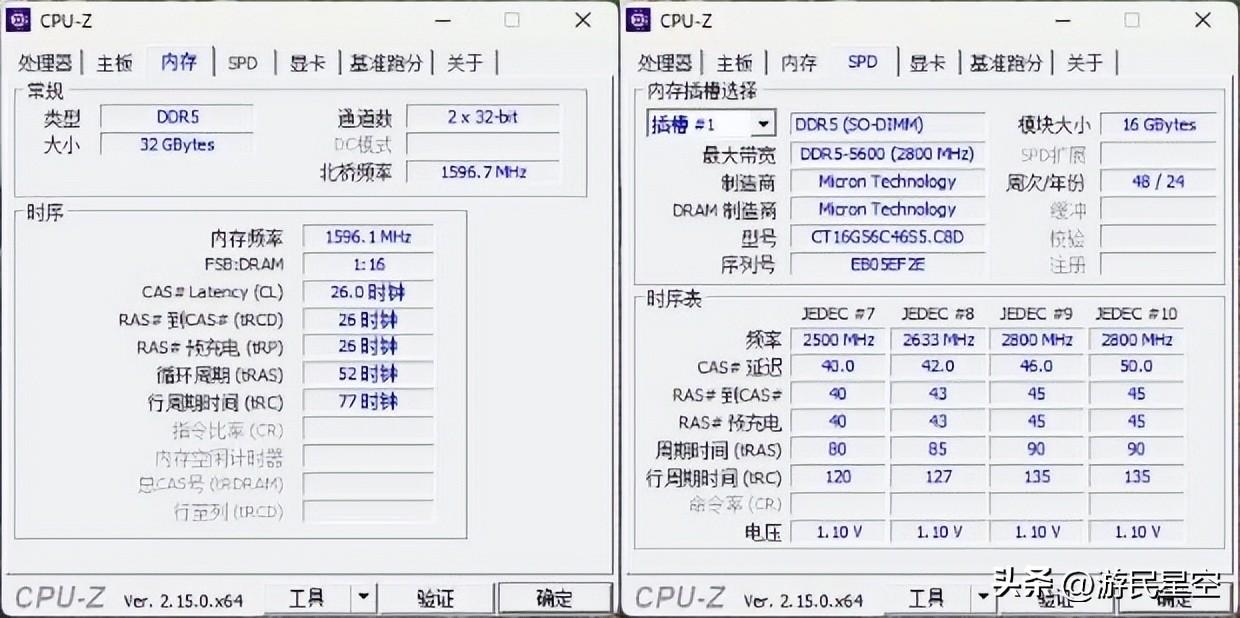Close the left CPU-Z window
Screen dimensions: 1240x618
click(581, 20)
